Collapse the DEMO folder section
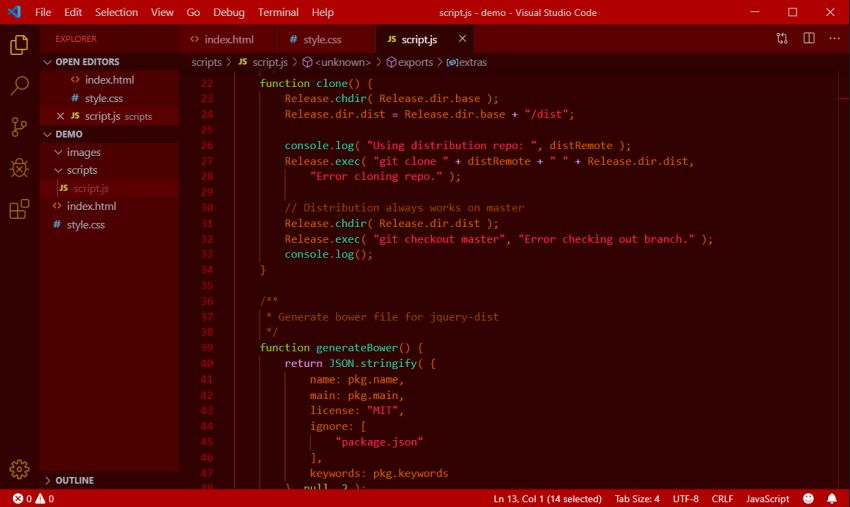Screen dimensions: 850x507 click(x=68, y=134)
